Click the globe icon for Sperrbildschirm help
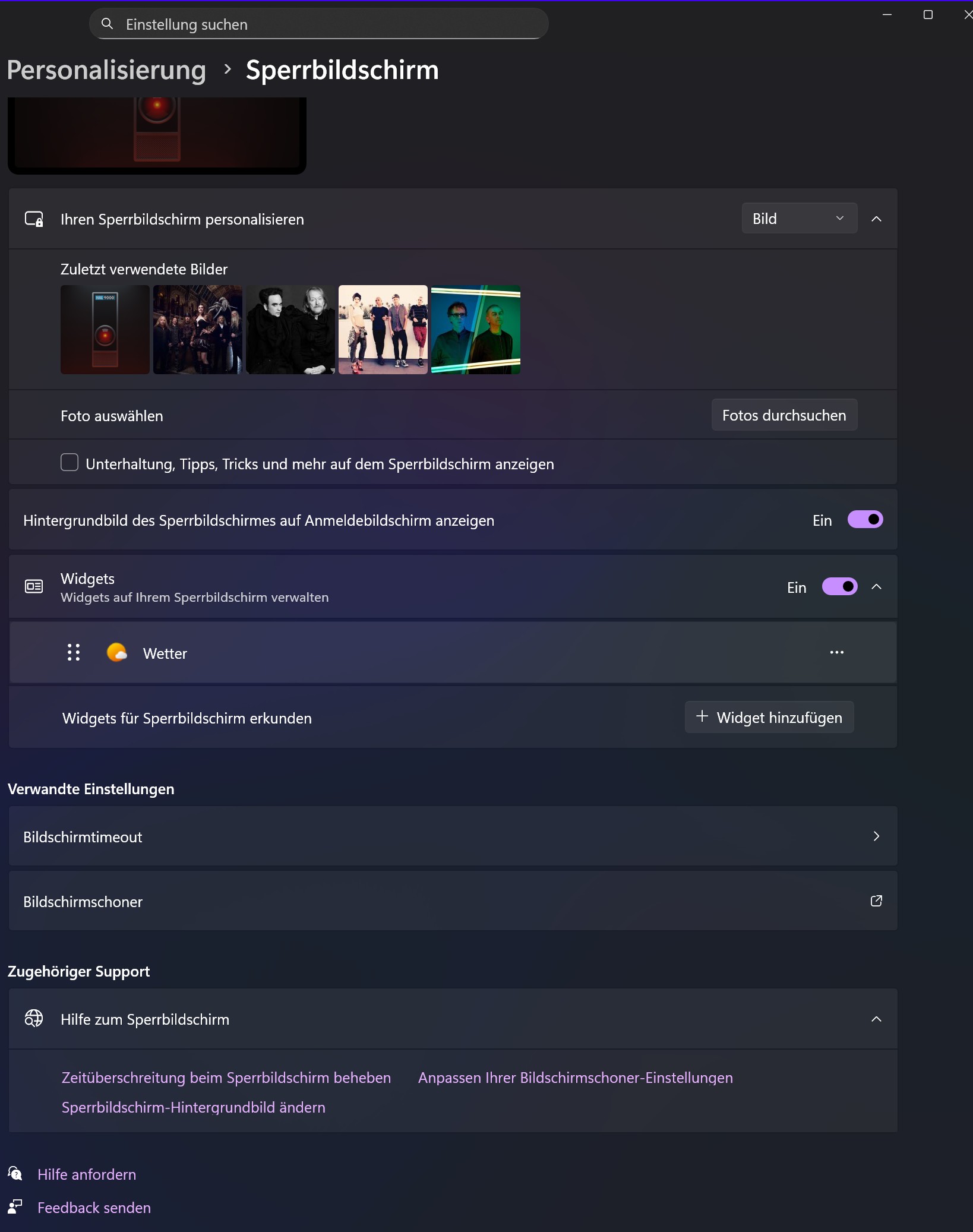The width and height of the screenshot is (973, 1232). [34, 1019]
